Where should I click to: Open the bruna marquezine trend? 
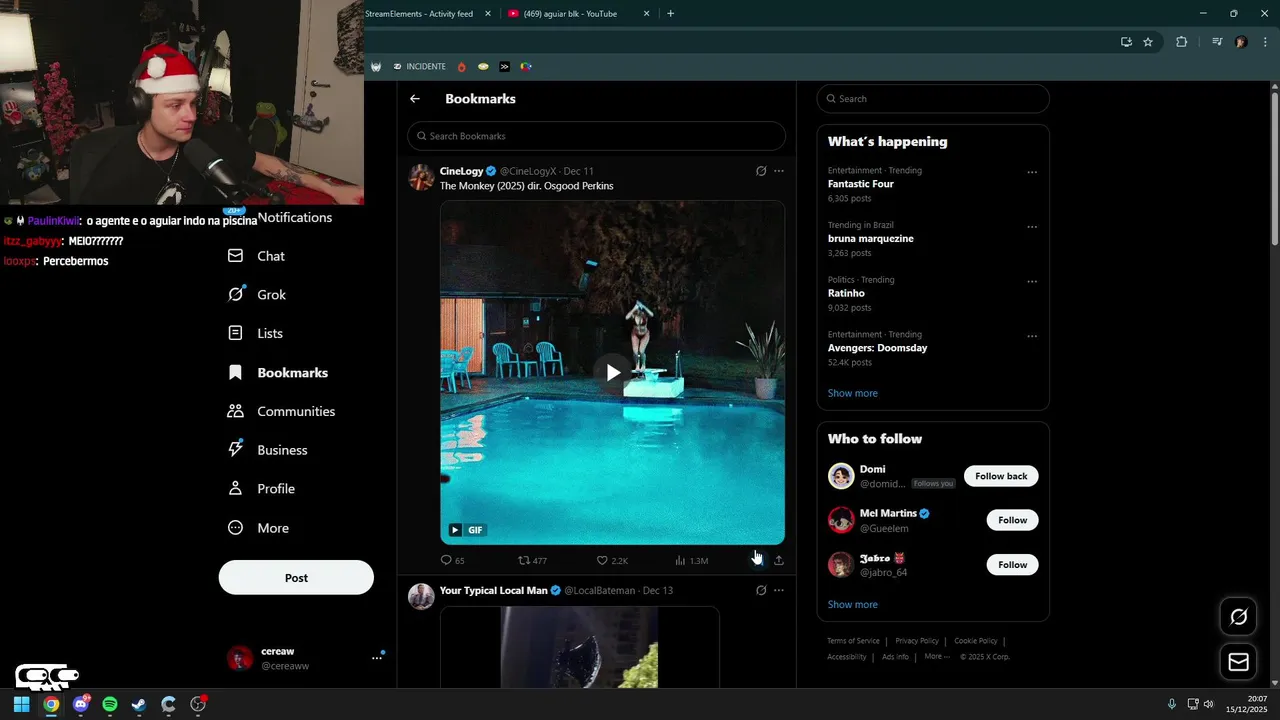(871, 238)
